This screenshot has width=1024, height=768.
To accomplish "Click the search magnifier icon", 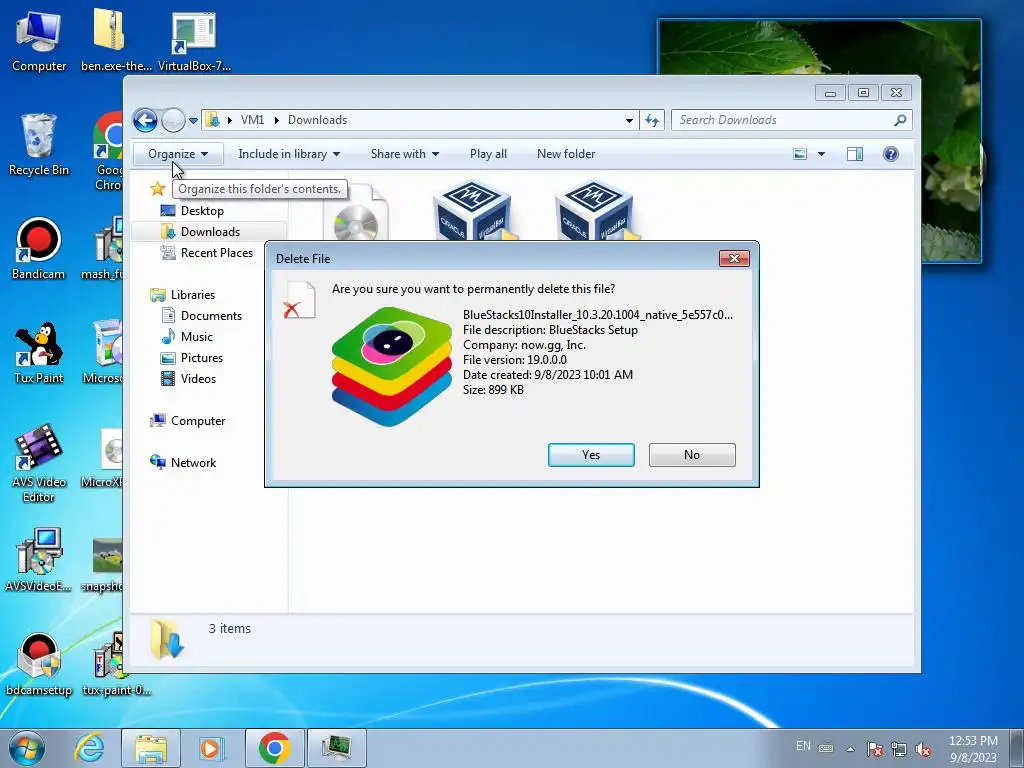I will click(x=900, y=120).
